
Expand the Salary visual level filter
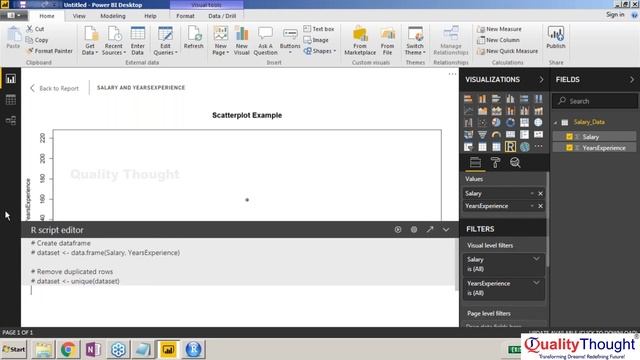tap(536, 259)
